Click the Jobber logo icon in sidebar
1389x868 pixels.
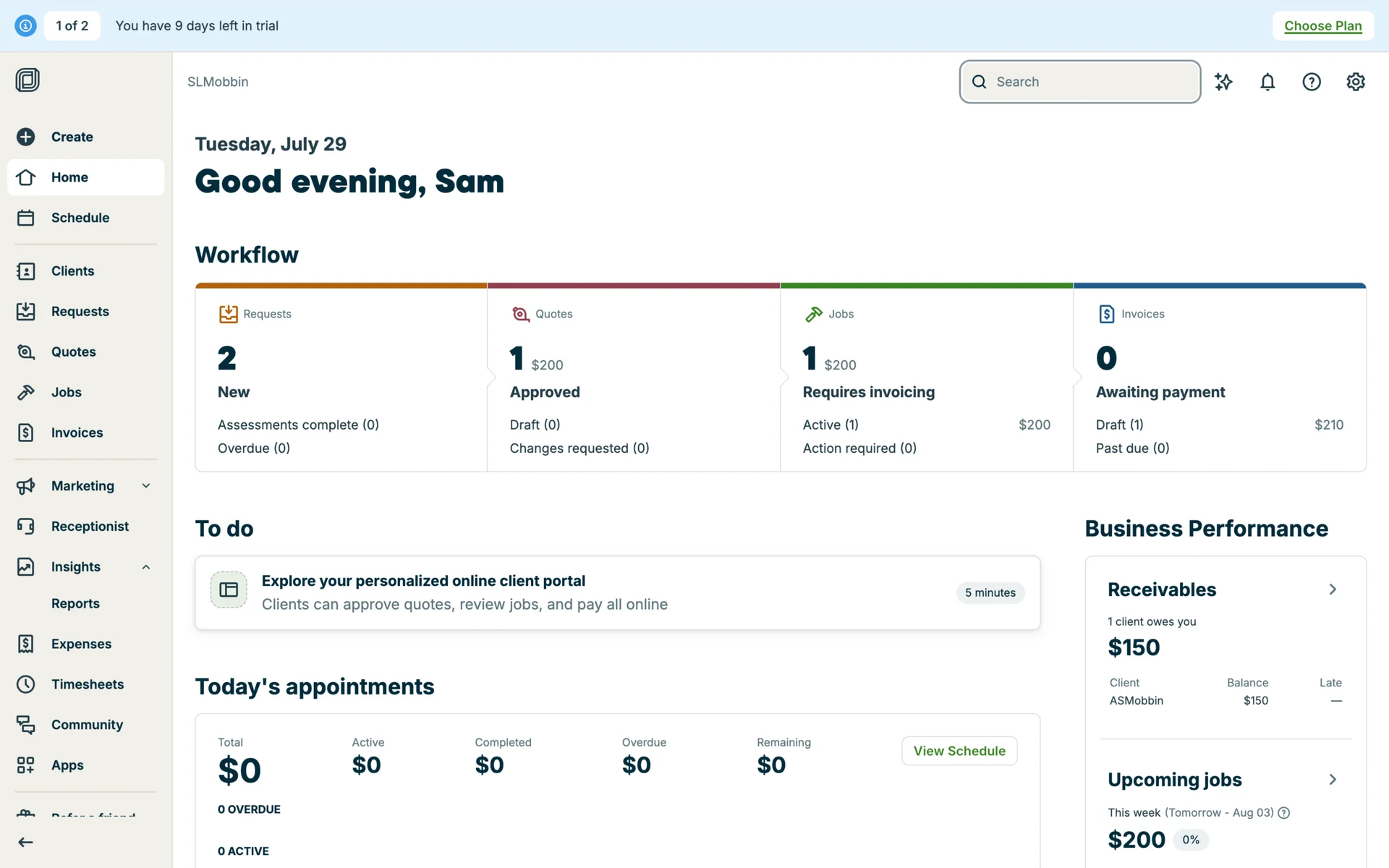pyautogui.click(x=27, y=80)
